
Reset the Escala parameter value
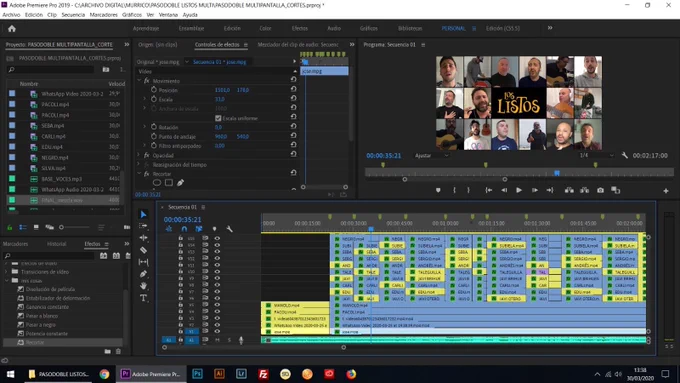pos(294,99)
